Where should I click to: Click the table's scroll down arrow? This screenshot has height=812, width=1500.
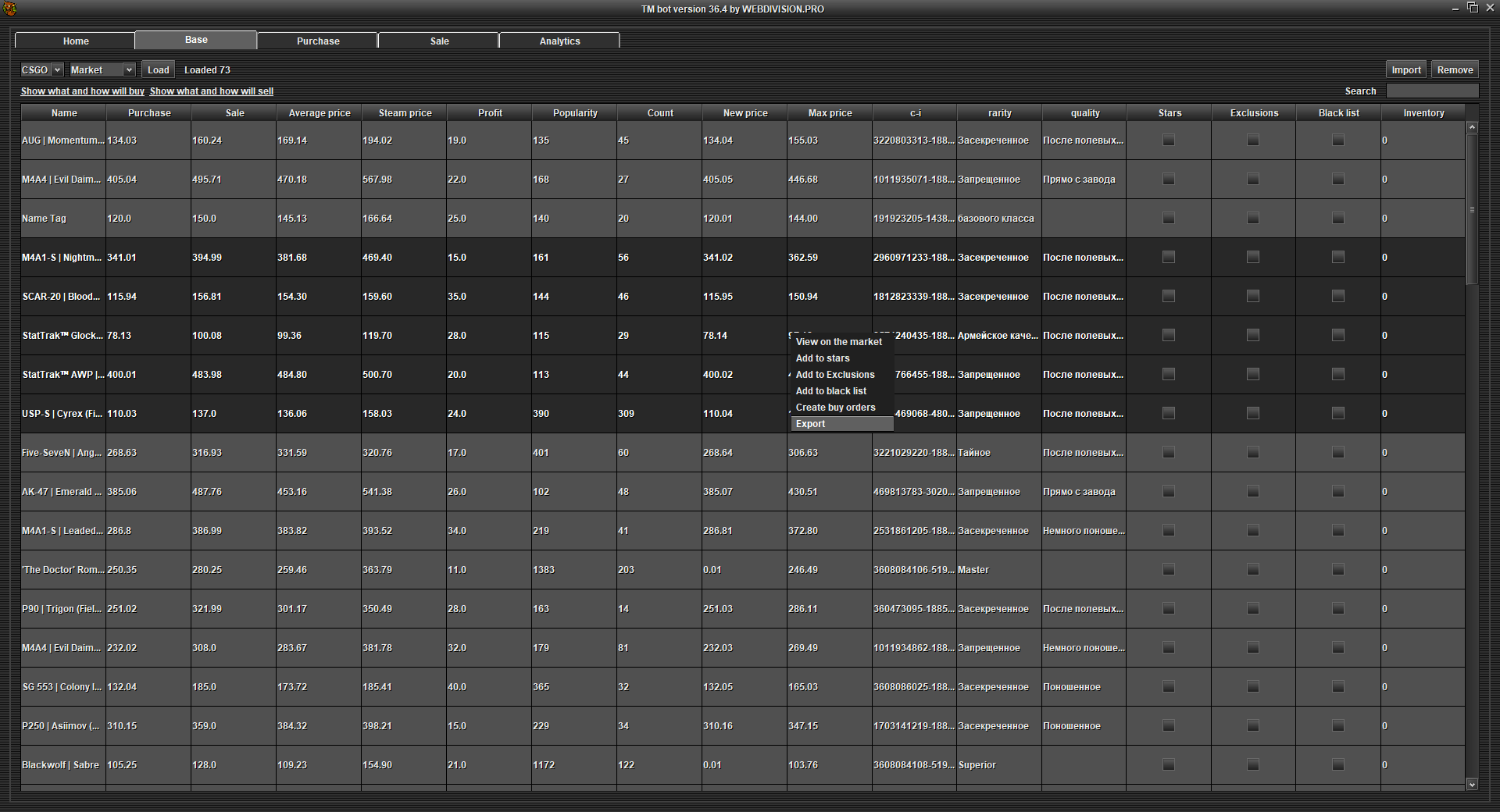1472,785
